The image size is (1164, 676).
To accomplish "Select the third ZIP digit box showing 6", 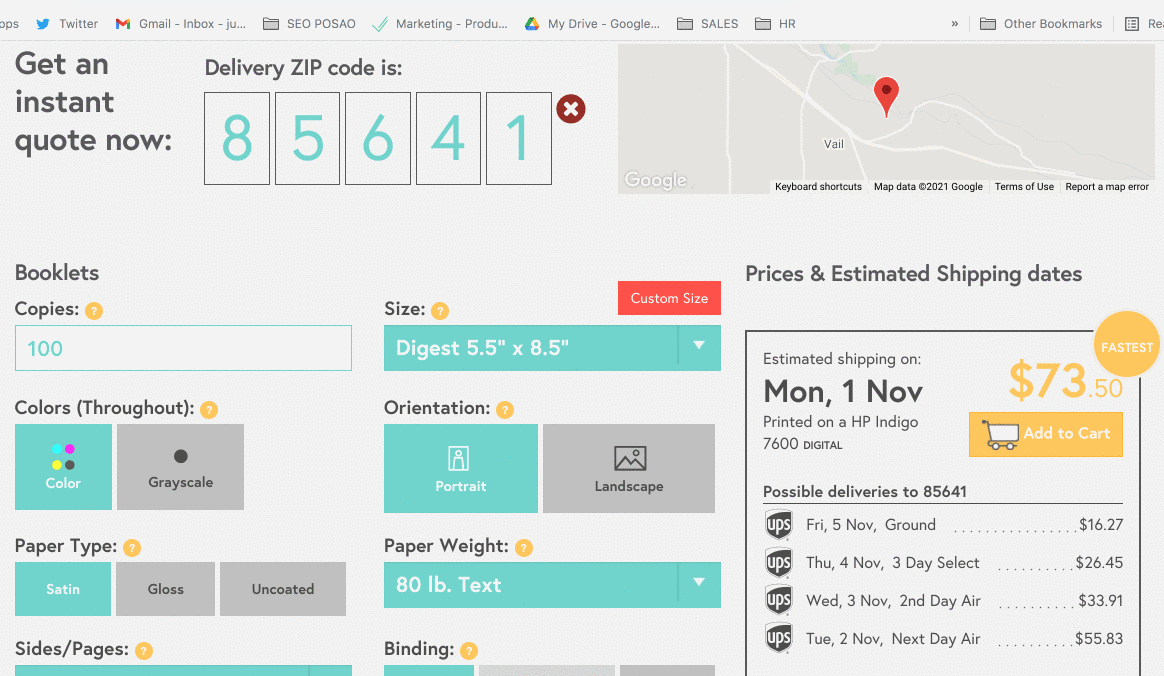I will click(378, 138).
